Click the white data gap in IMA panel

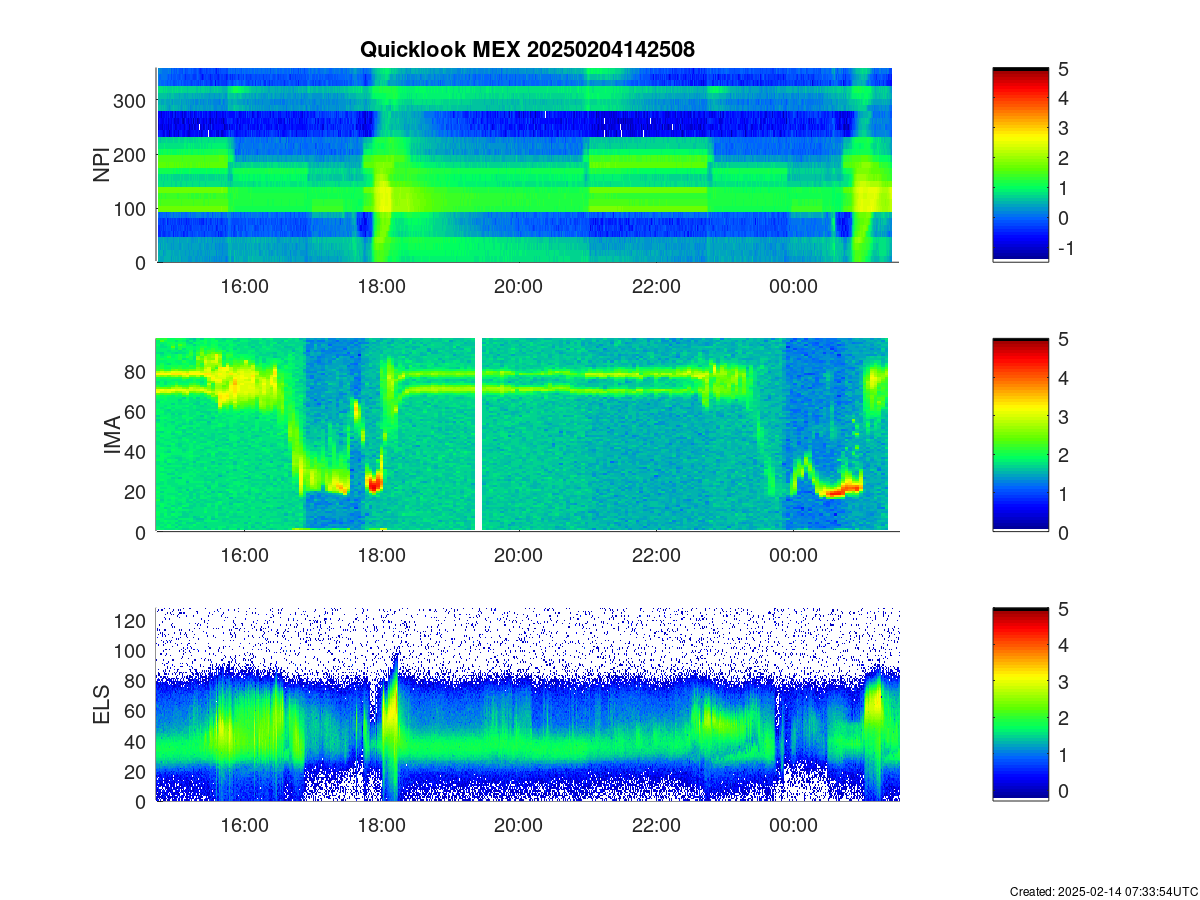[478, 435]
